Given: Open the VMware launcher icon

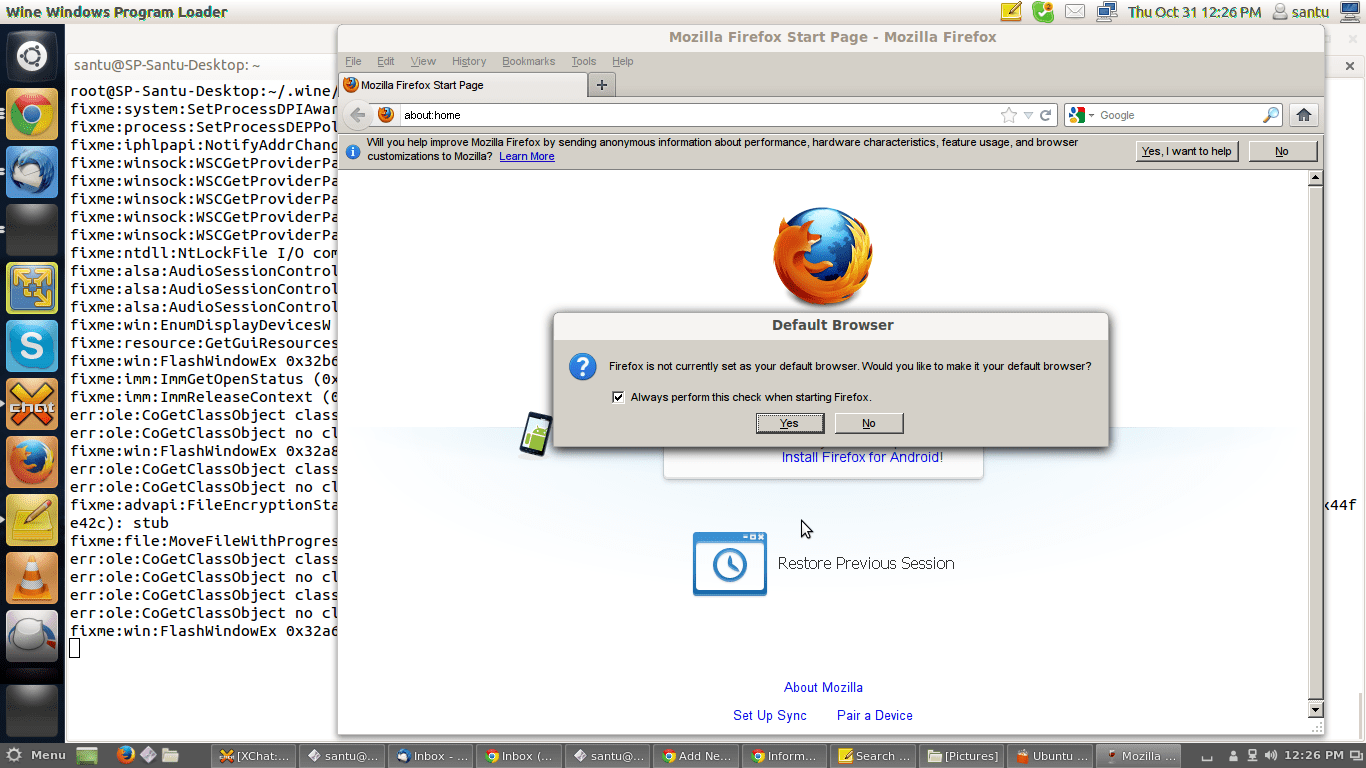Looking at the screenshot, I should 32,289.
